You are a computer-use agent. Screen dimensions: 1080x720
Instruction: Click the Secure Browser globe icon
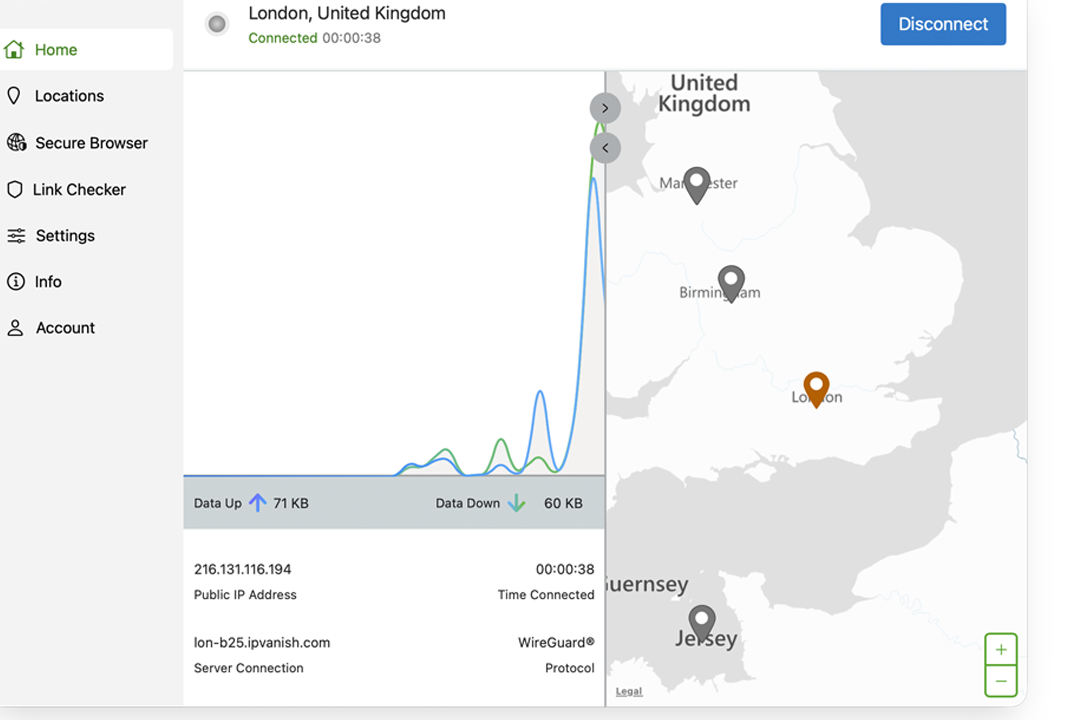pyautogui.click(x=16, y=143)
